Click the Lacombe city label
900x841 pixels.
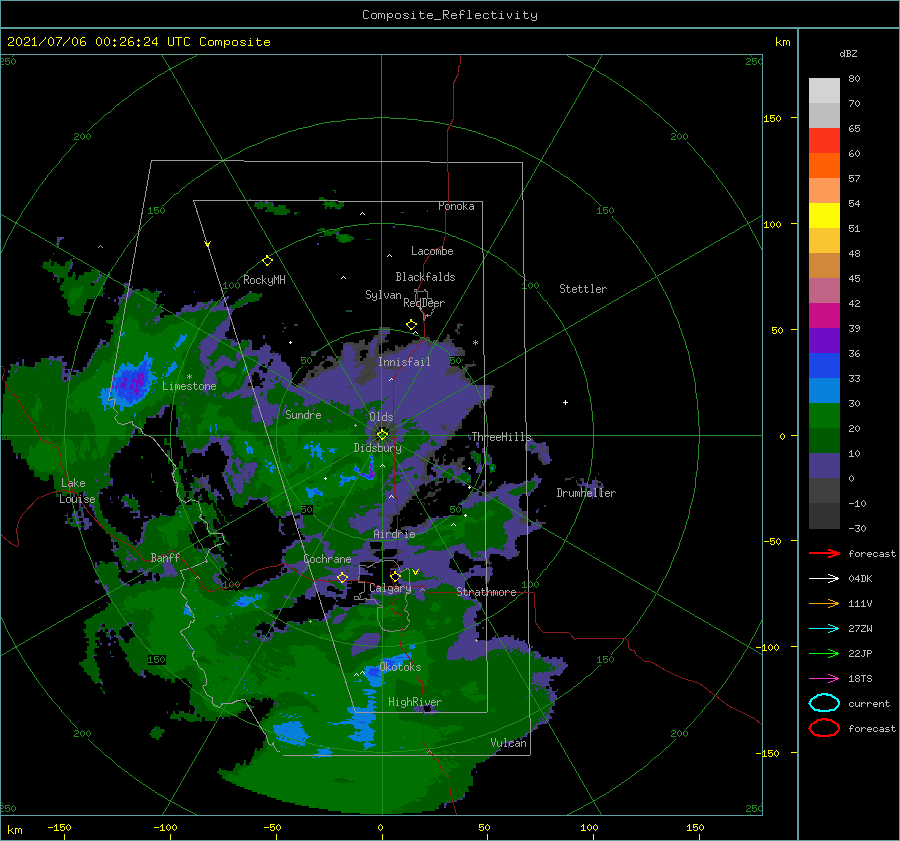click(x=432, y=251)
